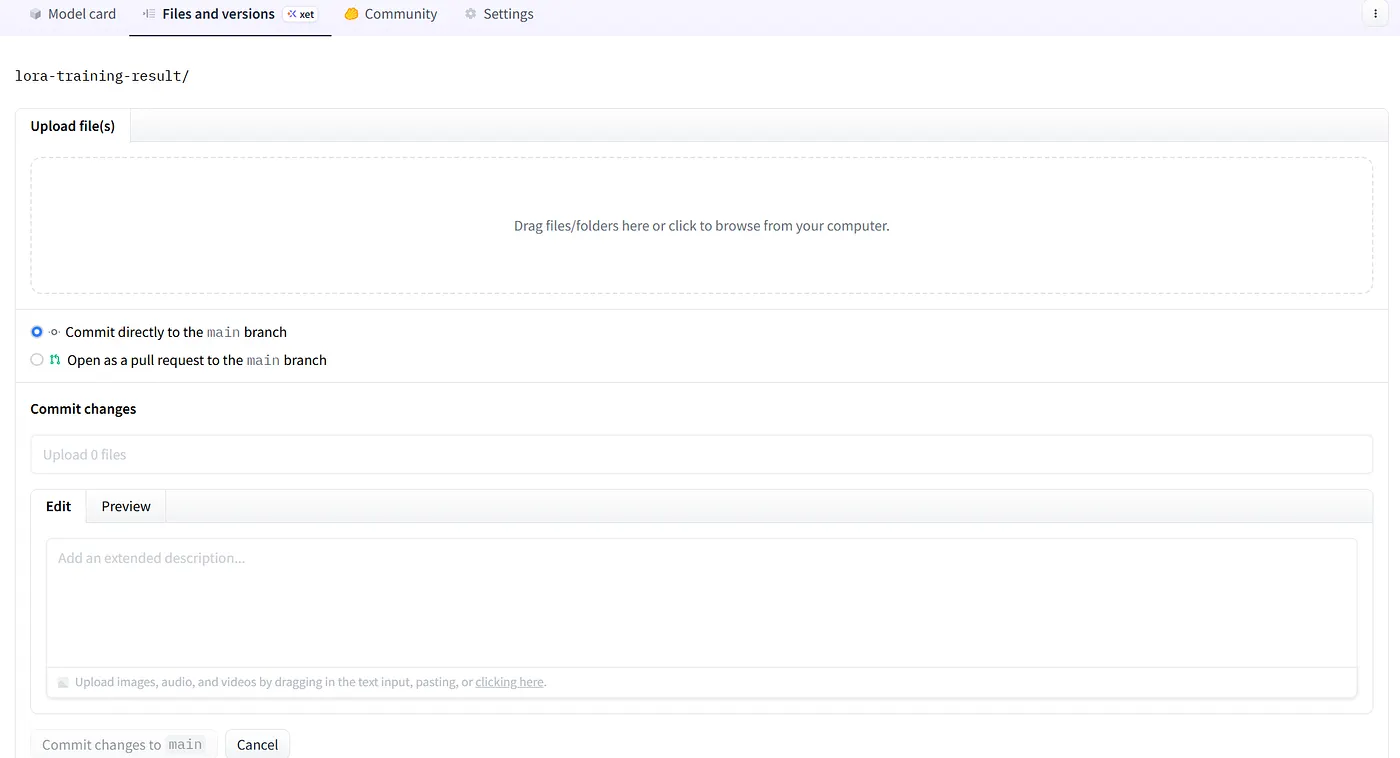Click the drag files drop zone to browse

(x=701, y=225)
